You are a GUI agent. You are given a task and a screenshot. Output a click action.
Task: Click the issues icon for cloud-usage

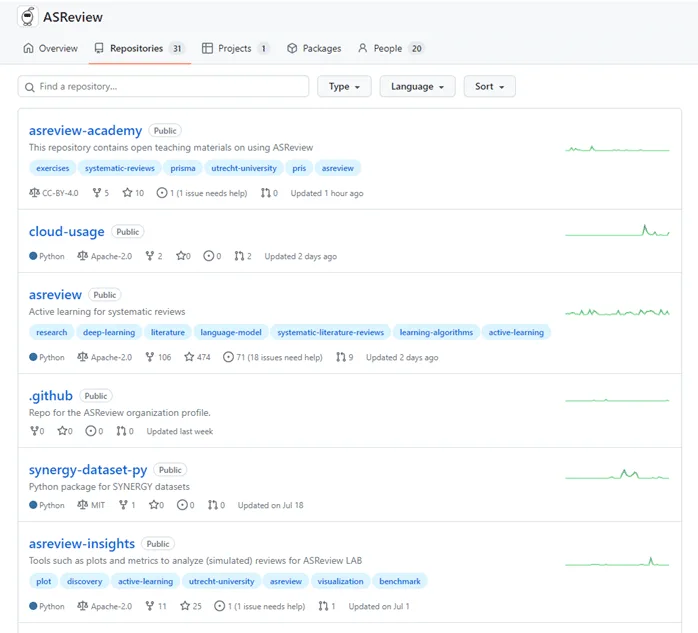pos(208,256)
